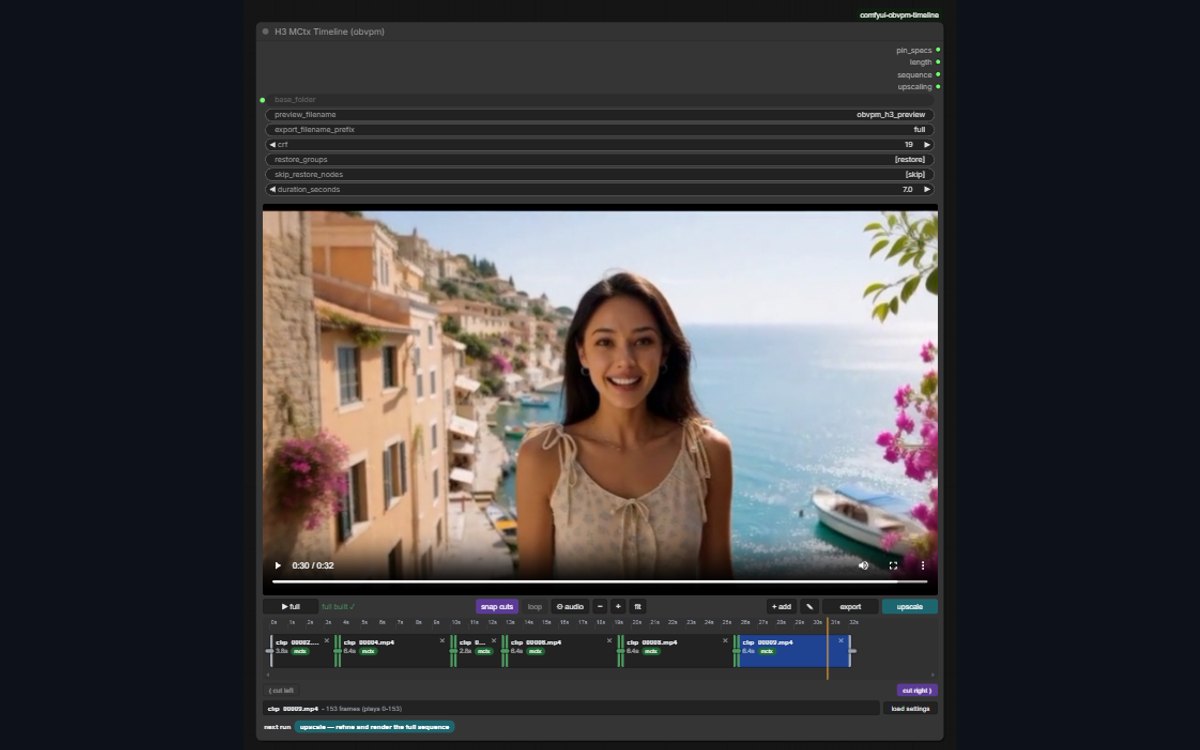Edit the export_filename_prefix field
This screenshot has width=1200, height=750.
click(600, 130)
